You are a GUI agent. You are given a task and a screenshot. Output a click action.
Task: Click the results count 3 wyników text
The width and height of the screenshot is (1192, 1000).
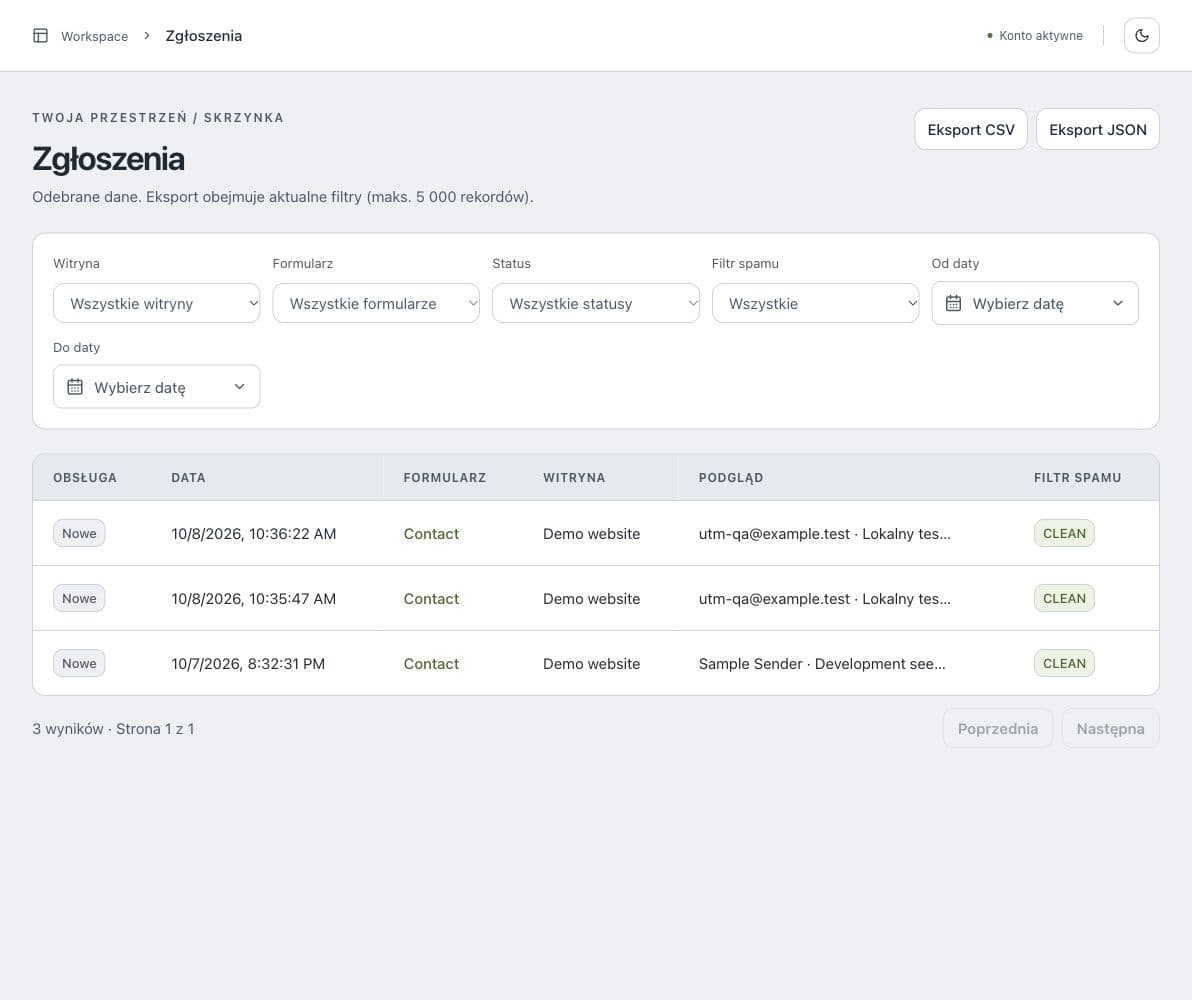coord(68,729)
